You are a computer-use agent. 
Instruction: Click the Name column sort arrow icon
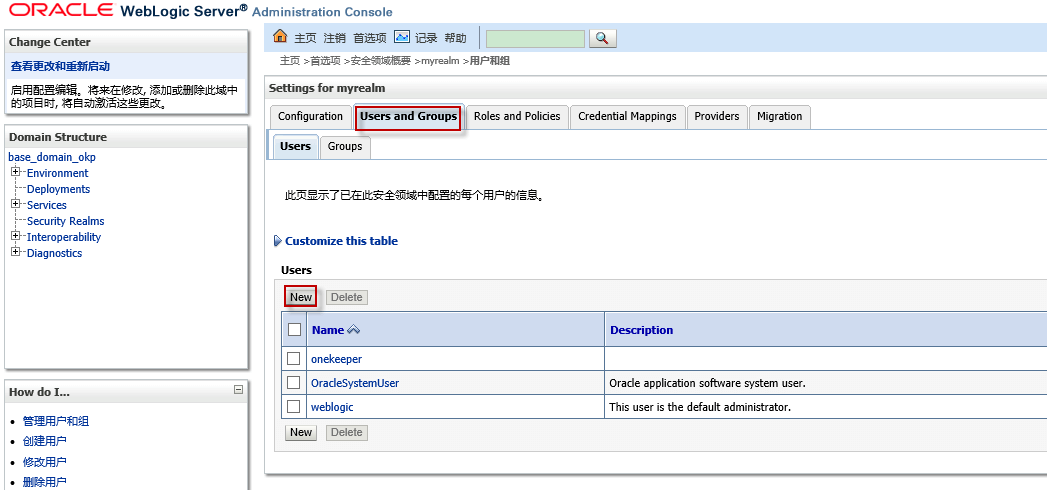click(x=353, y=330)
